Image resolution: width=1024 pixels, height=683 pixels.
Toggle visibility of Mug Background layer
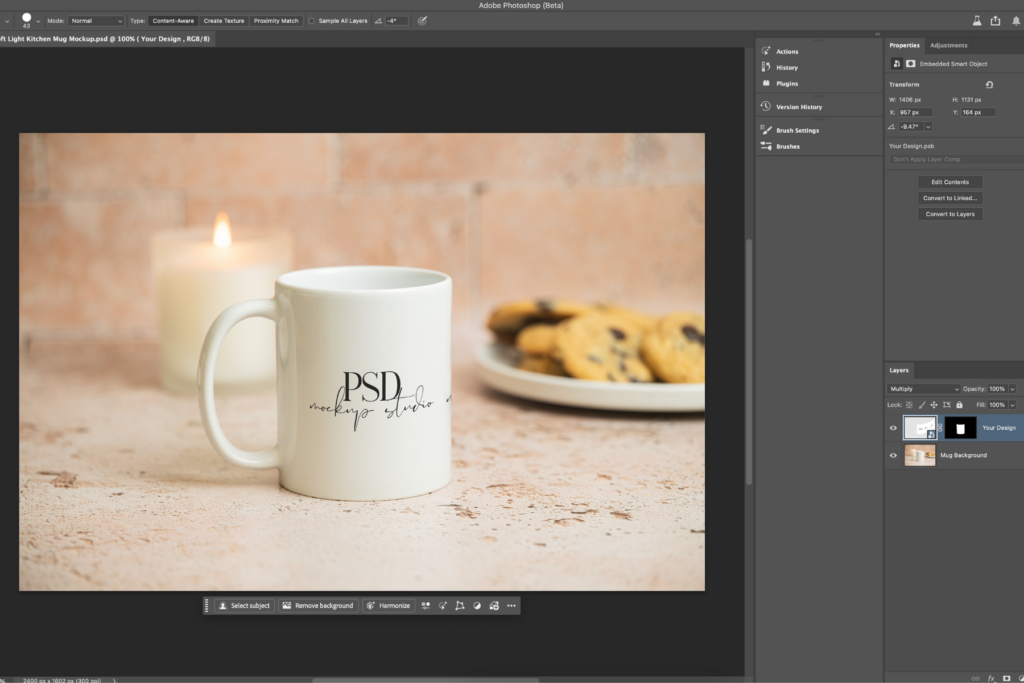point(893,455)
